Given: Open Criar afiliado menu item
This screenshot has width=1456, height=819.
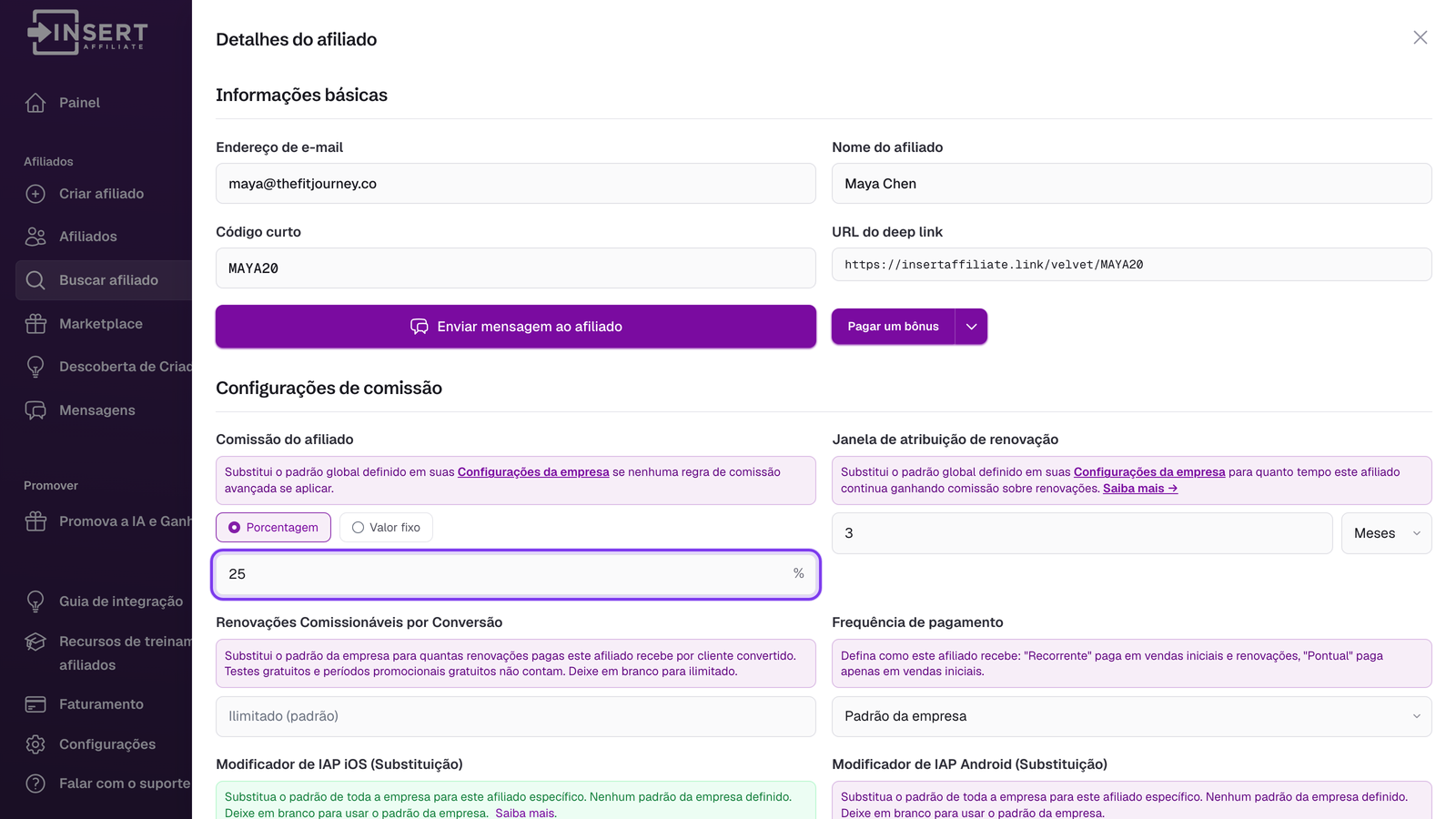Looking at the screenshot, I should pos(102,194).
